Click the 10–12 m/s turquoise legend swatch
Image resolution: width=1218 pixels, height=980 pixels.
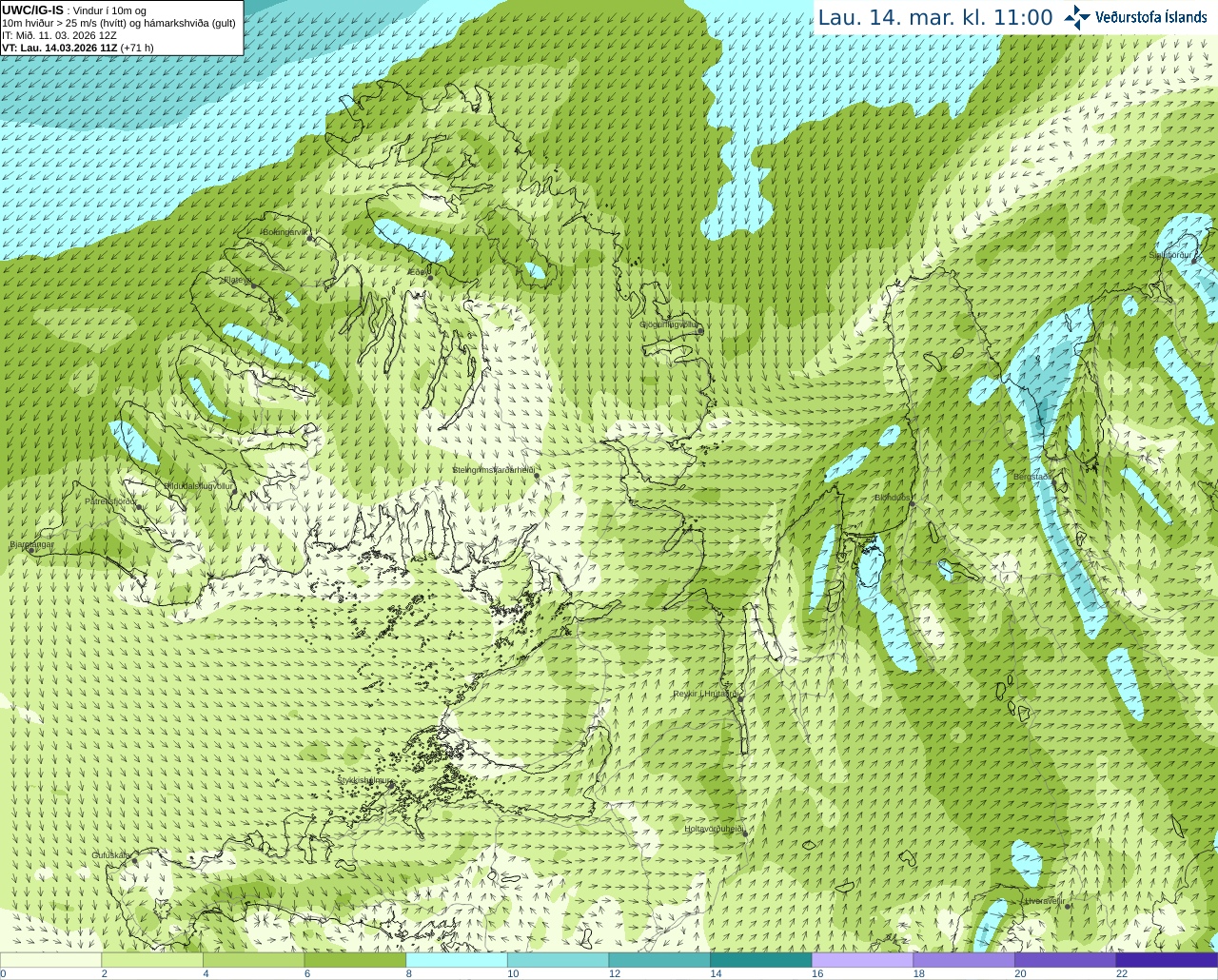(x=558, y=960)
